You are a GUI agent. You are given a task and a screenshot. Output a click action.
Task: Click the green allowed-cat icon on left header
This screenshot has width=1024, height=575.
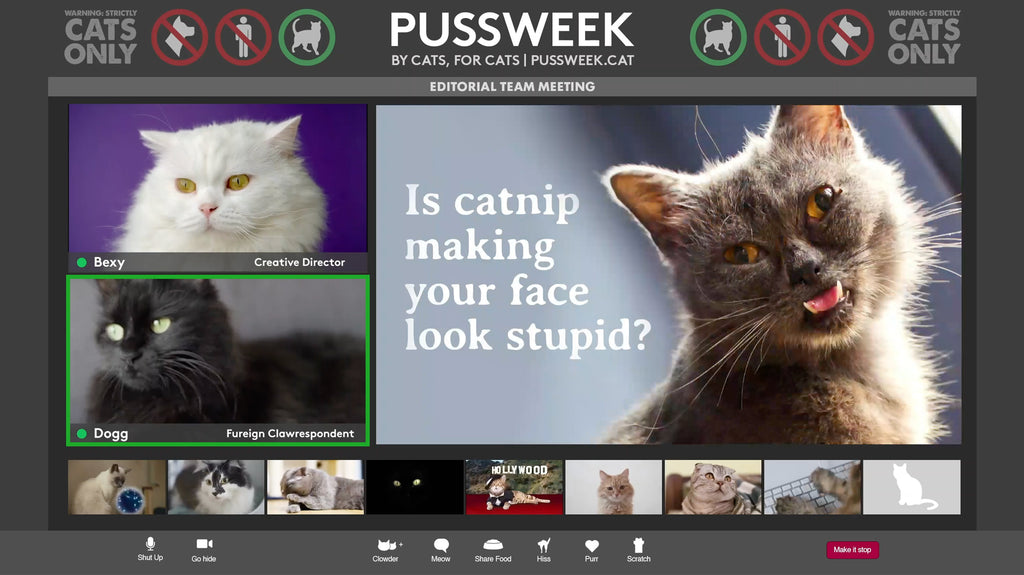point(307,37)
